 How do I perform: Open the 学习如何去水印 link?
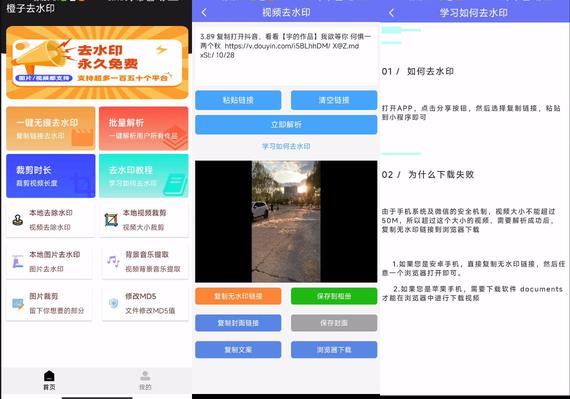pos(286,146)
